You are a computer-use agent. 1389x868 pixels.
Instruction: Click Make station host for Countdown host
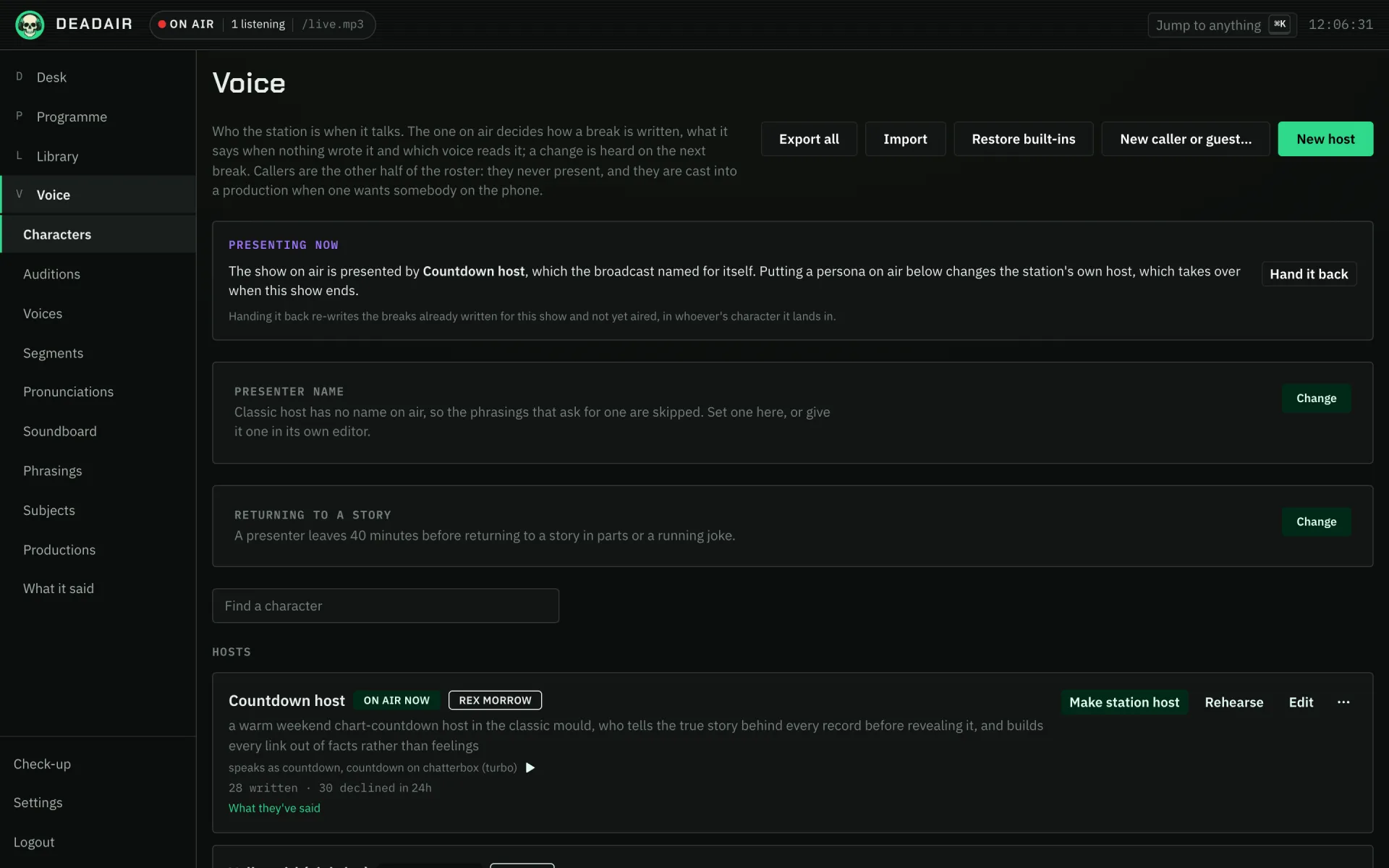(x=1124, y=702)
